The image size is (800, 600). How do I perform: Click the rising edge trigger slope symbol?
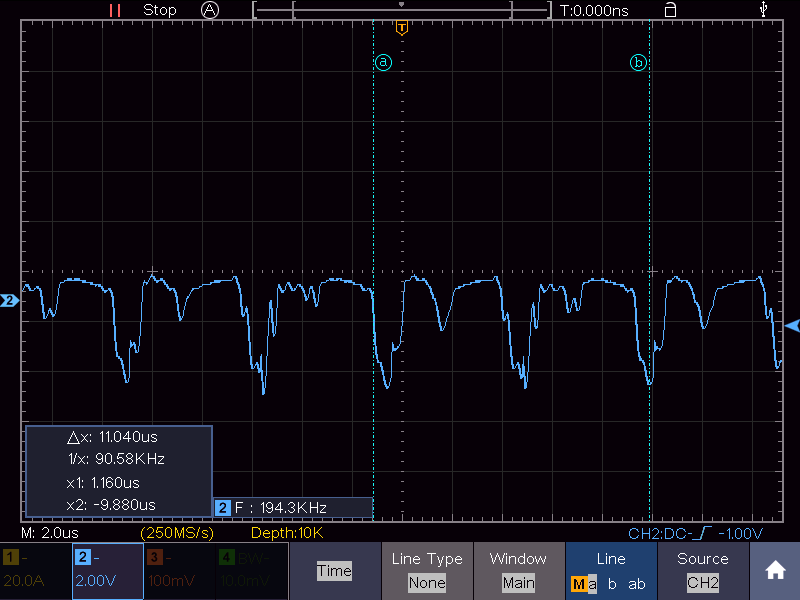tap(705, 534)
